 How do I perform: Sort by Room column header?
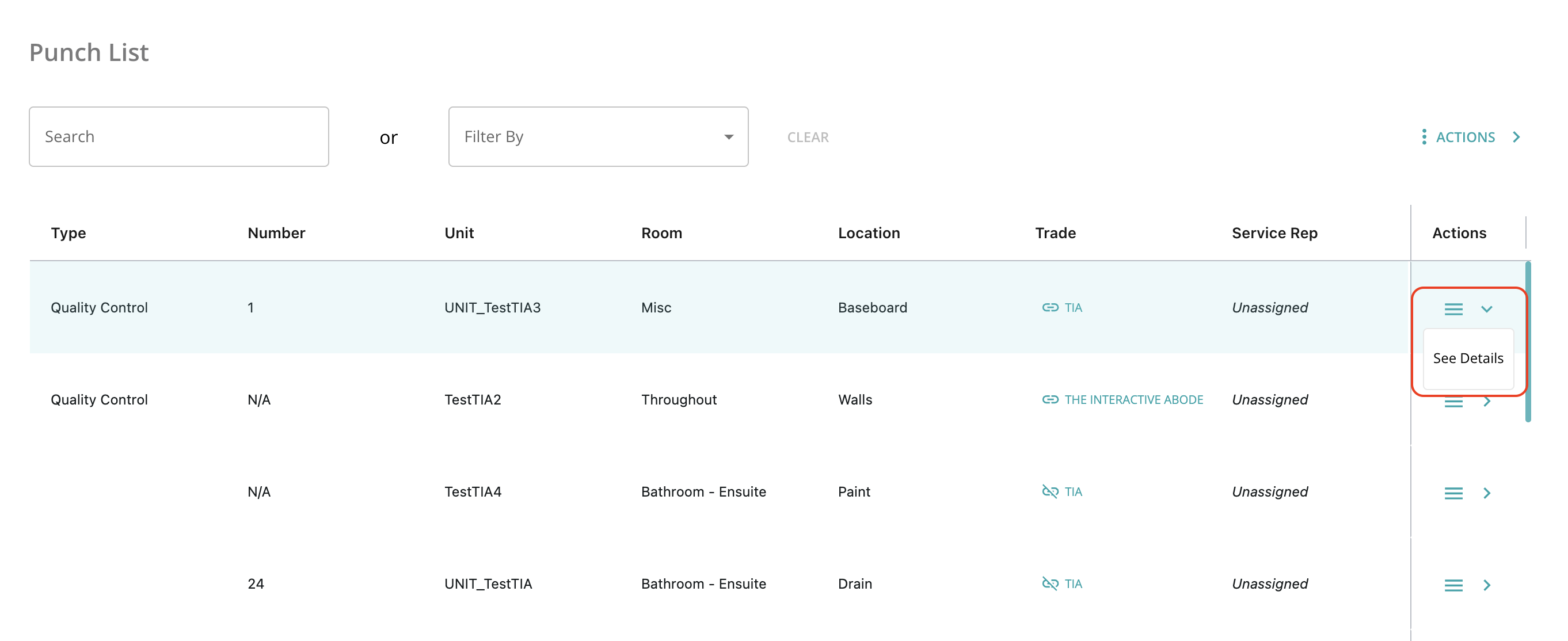661,233
